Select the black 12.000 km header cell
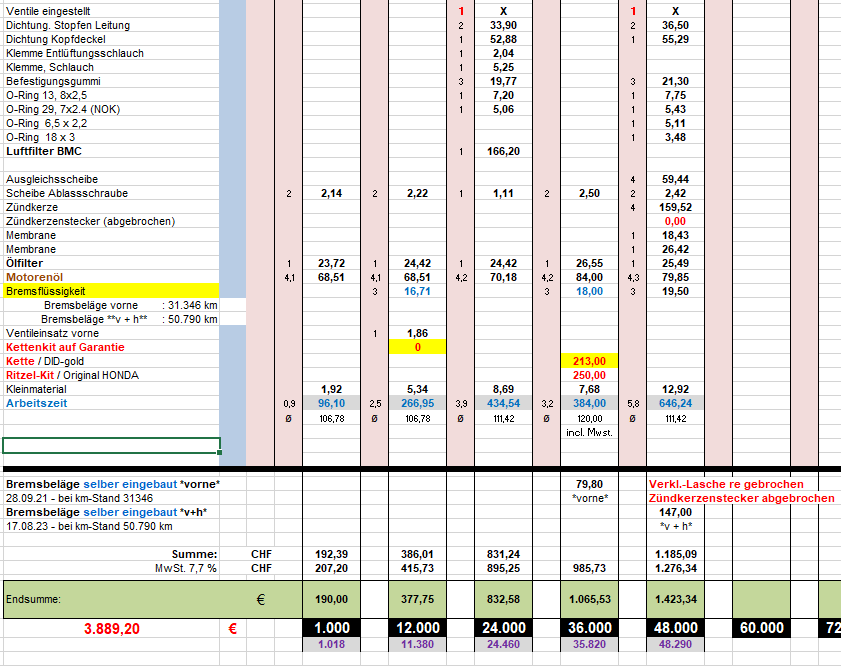 pyautogui.click(x=417, y=628)
